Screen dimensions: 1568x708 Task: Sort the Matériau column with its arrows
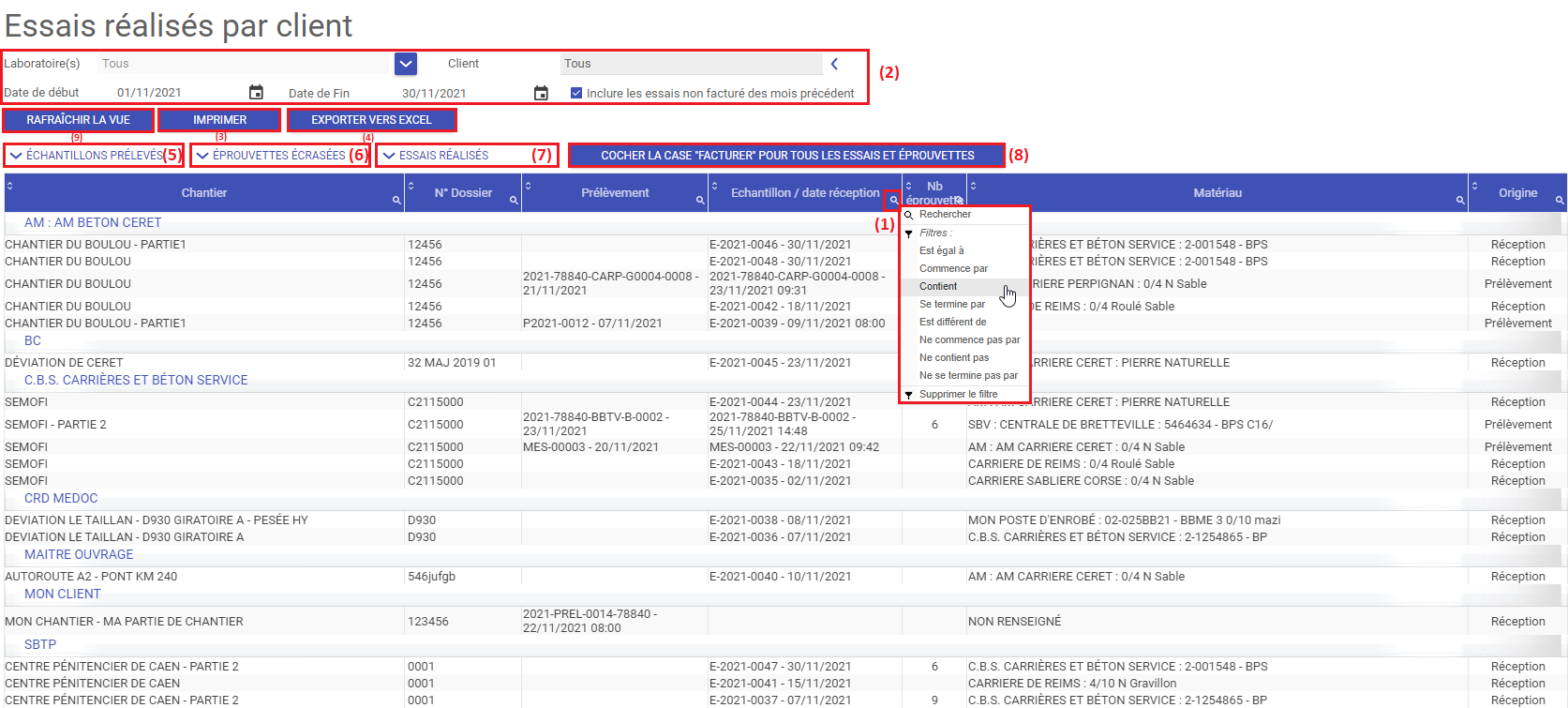click(x=973, y=186)
